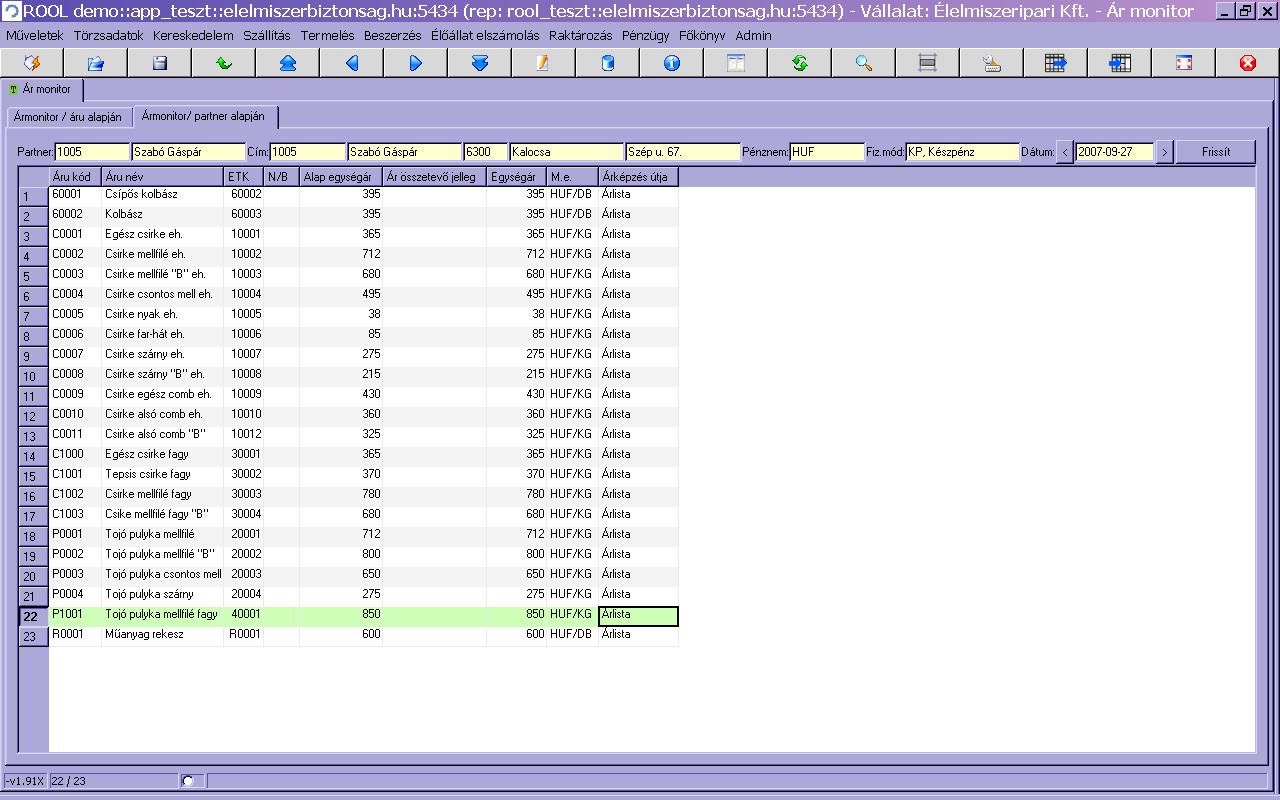Switch to Ármonitor / áru alapján tab
Viewport: 1280px width, 800px height.
[x=68, y=117]
